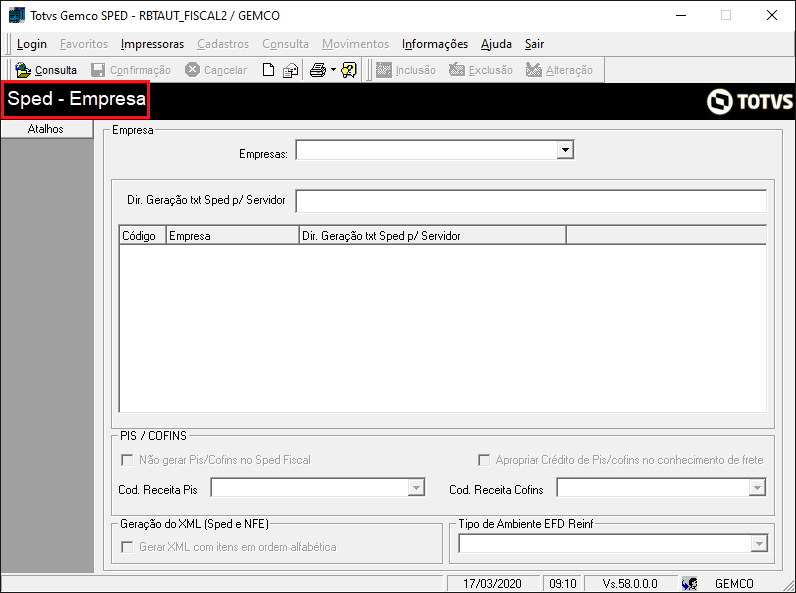Click the Dir. Geração txt Sped input field

[531, 202]
